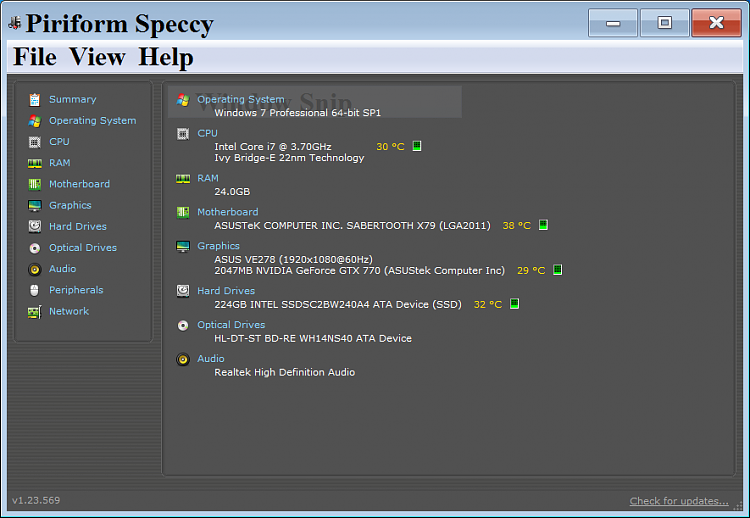This screenshot has height=518, width=750.
Task: Click the Graphics heading link in summary
Action: pos(219,246)
